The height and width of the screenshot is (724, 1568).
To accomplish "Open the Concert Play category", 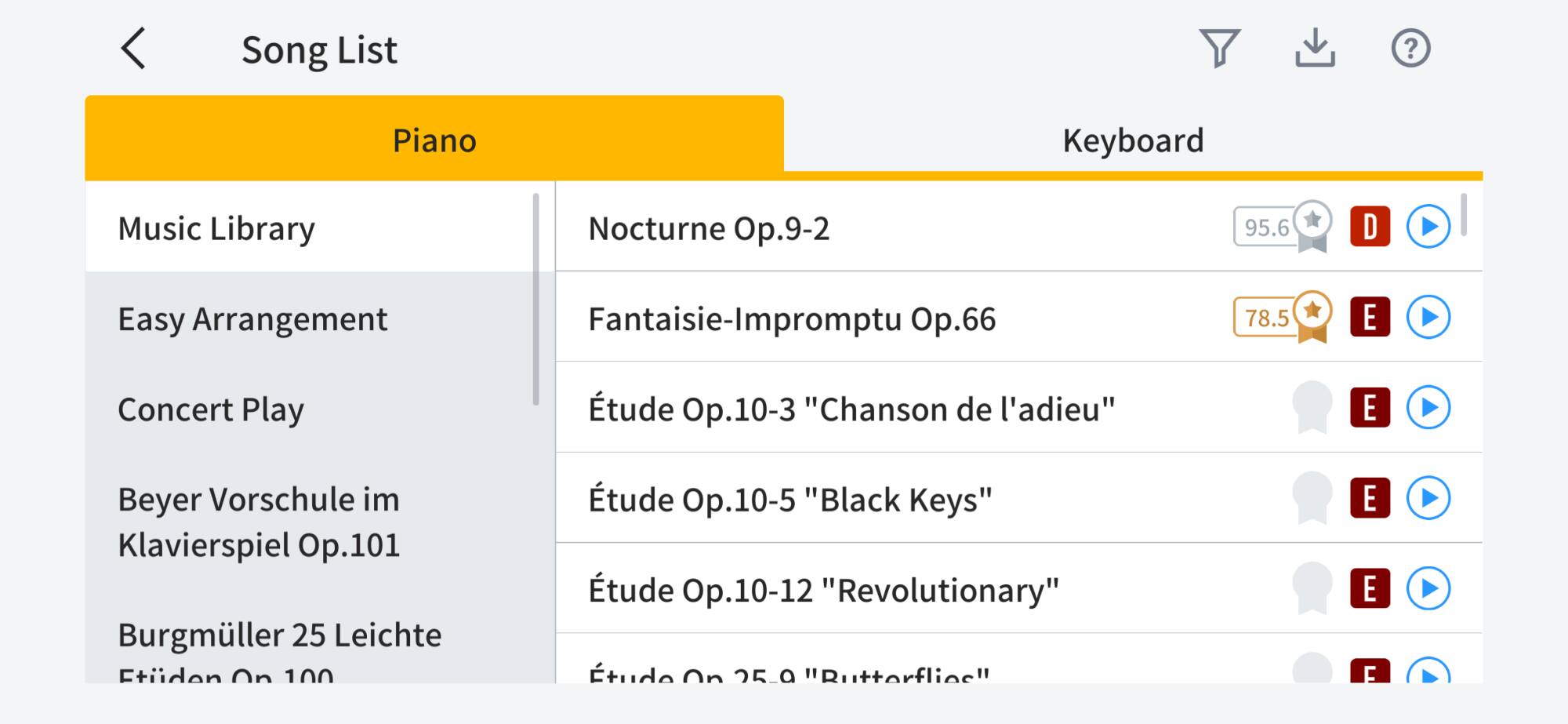I will point(211,409).
